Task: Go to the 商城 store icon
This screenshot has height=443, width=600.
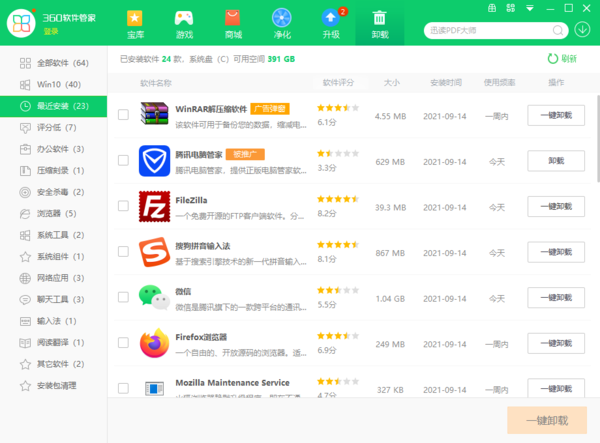Action: tap(233, 24)
